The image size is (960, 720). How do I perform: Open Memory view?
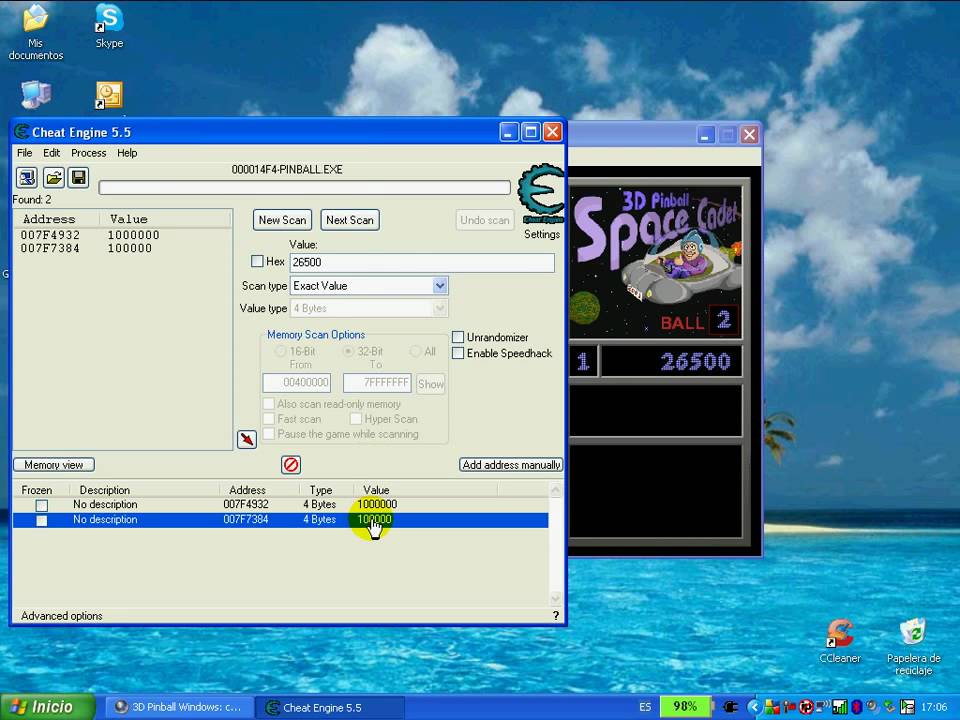coord(54,465)
